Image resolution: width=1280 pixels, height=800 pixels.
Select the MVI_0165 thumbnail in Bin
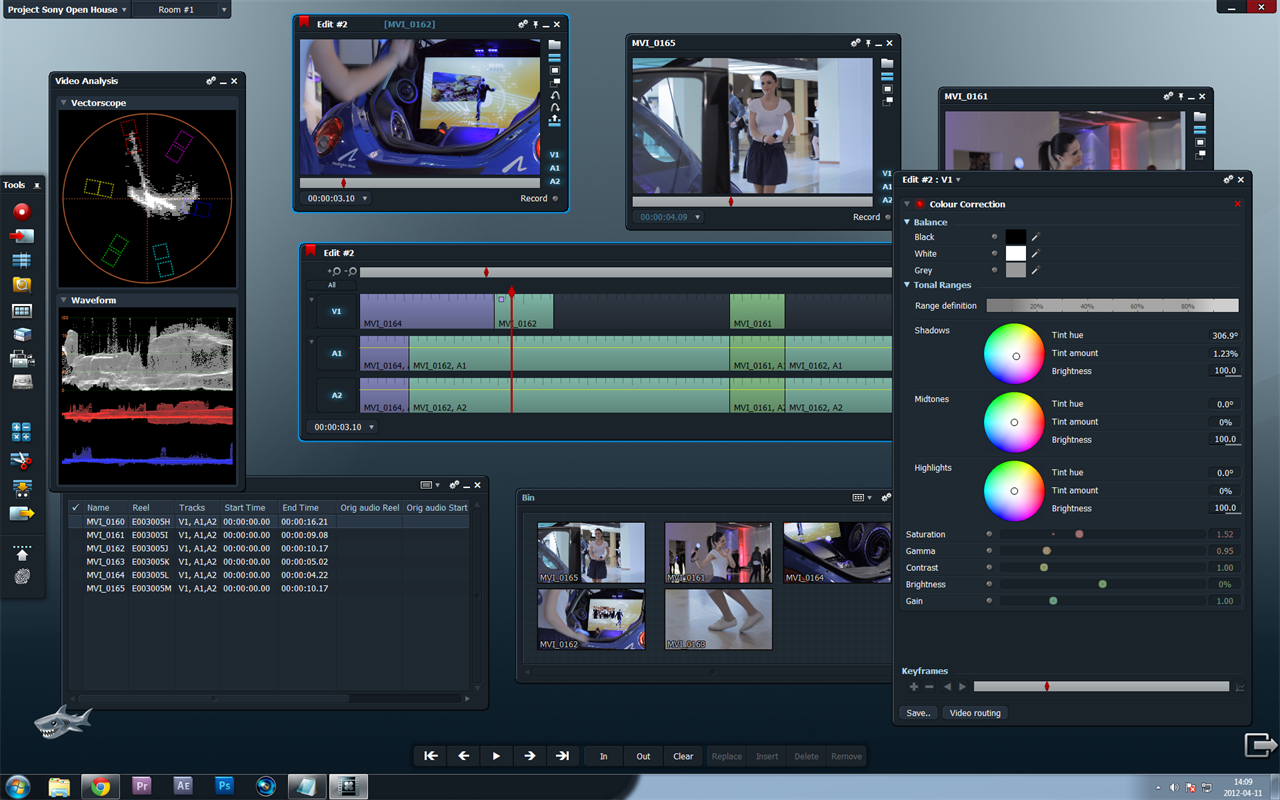[x=591, y=552]
